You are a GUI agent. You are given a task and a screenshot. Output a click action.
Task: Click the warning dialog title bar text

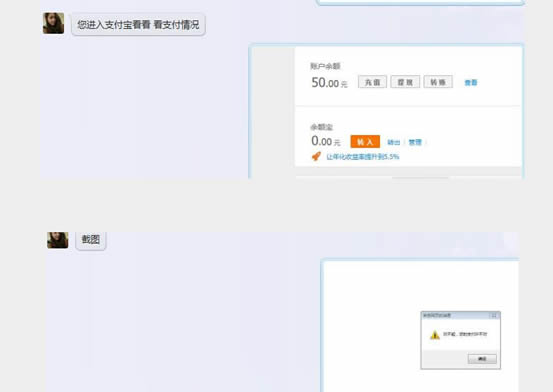[x=437, y=315]
